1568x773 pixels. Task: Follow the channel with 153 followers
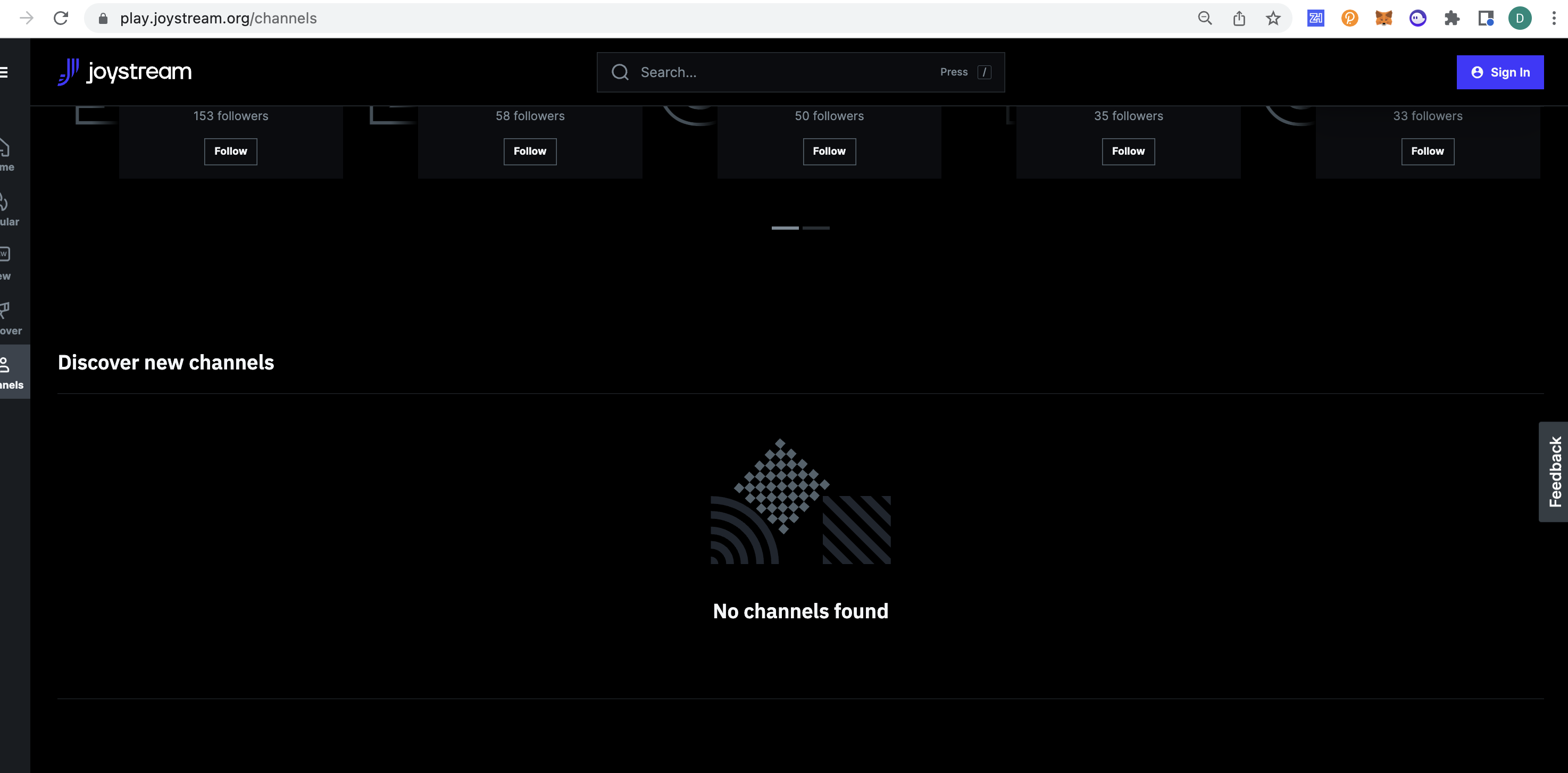(x=231, y=152)
